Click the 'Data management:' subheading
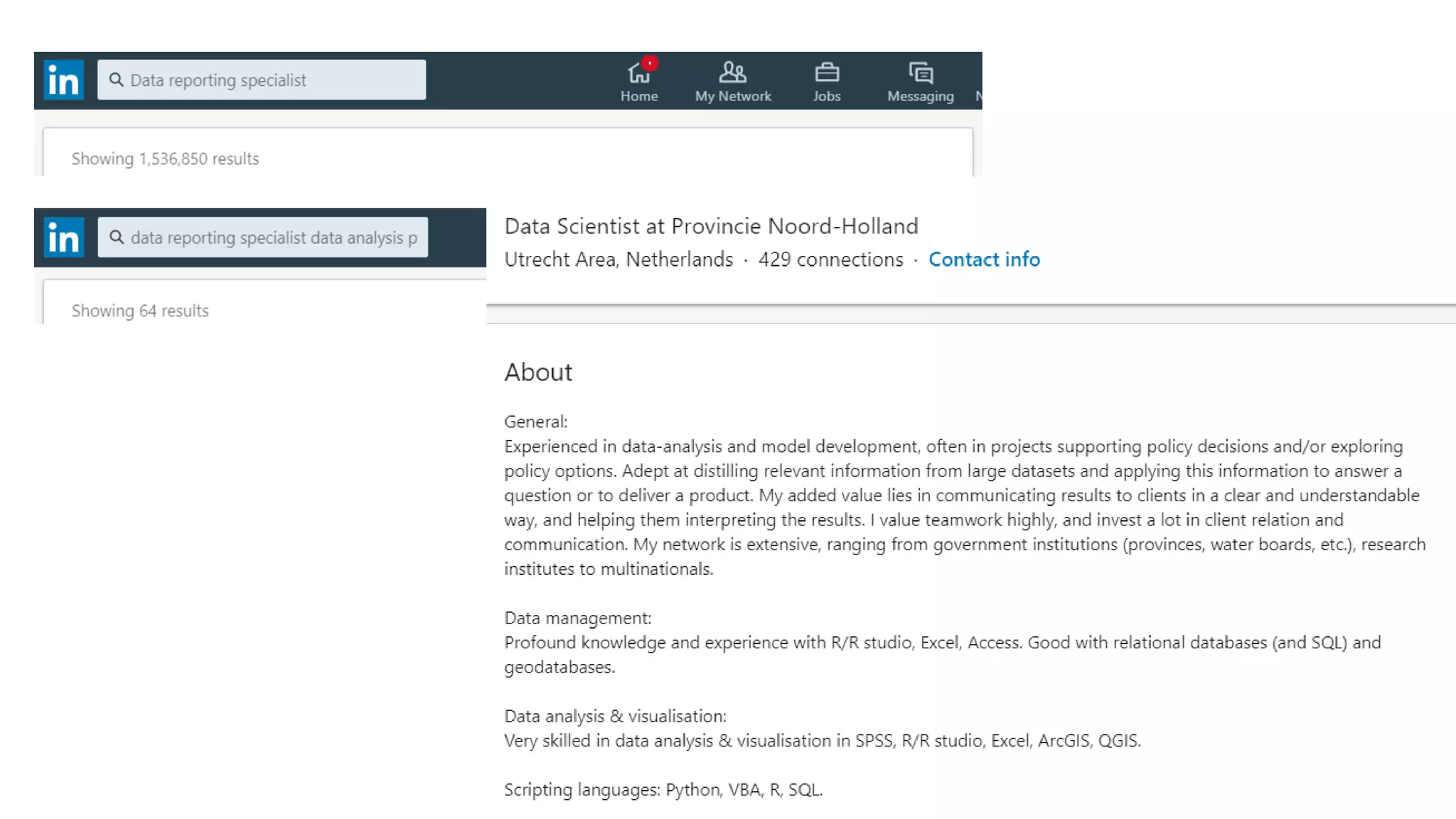This screenshot has height=819, width=1456. [x=577, y=618]
